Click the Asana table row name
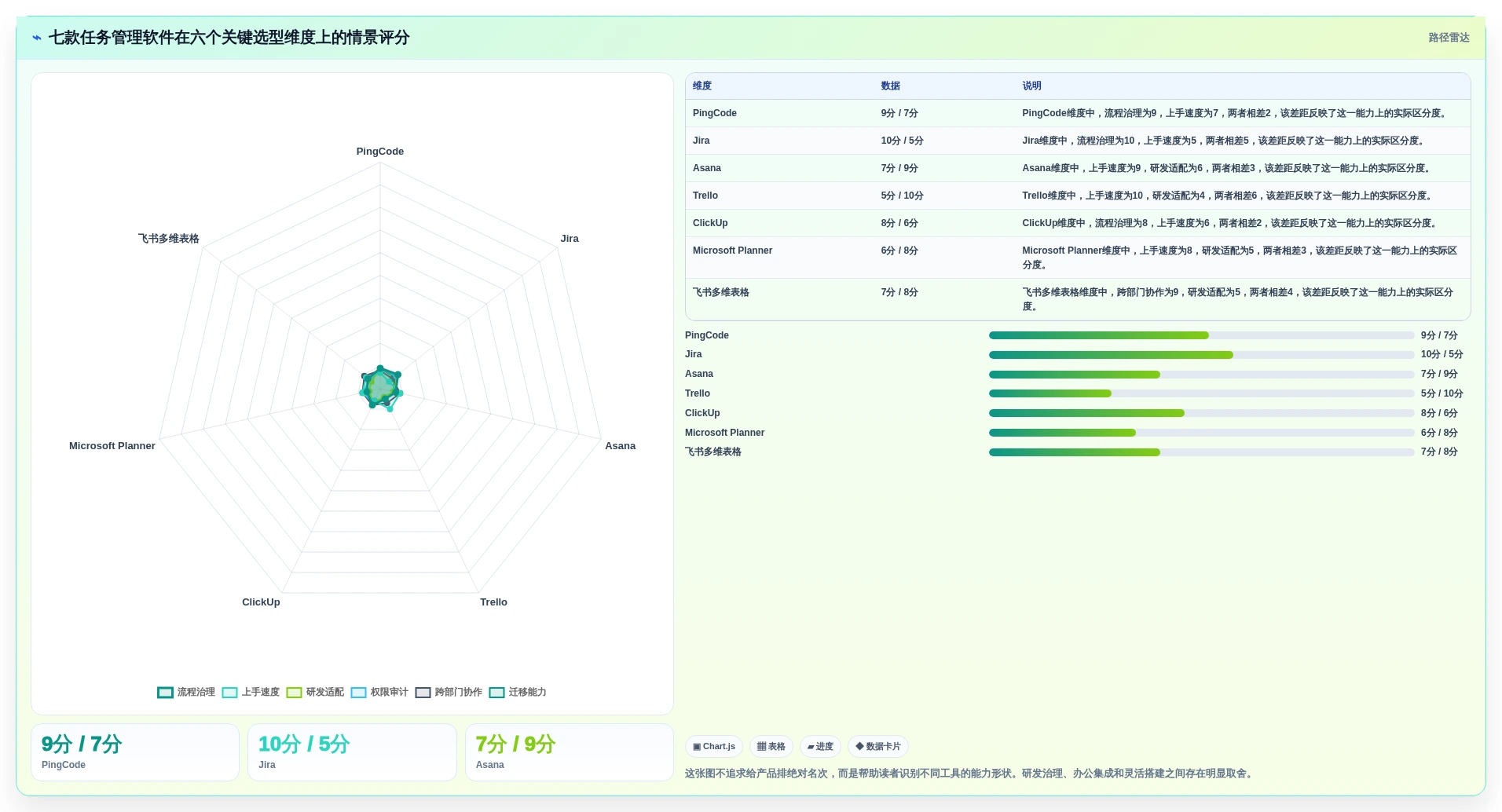Image resolution: width=1502 pixels, height=812 pixels. coord(707,168)
